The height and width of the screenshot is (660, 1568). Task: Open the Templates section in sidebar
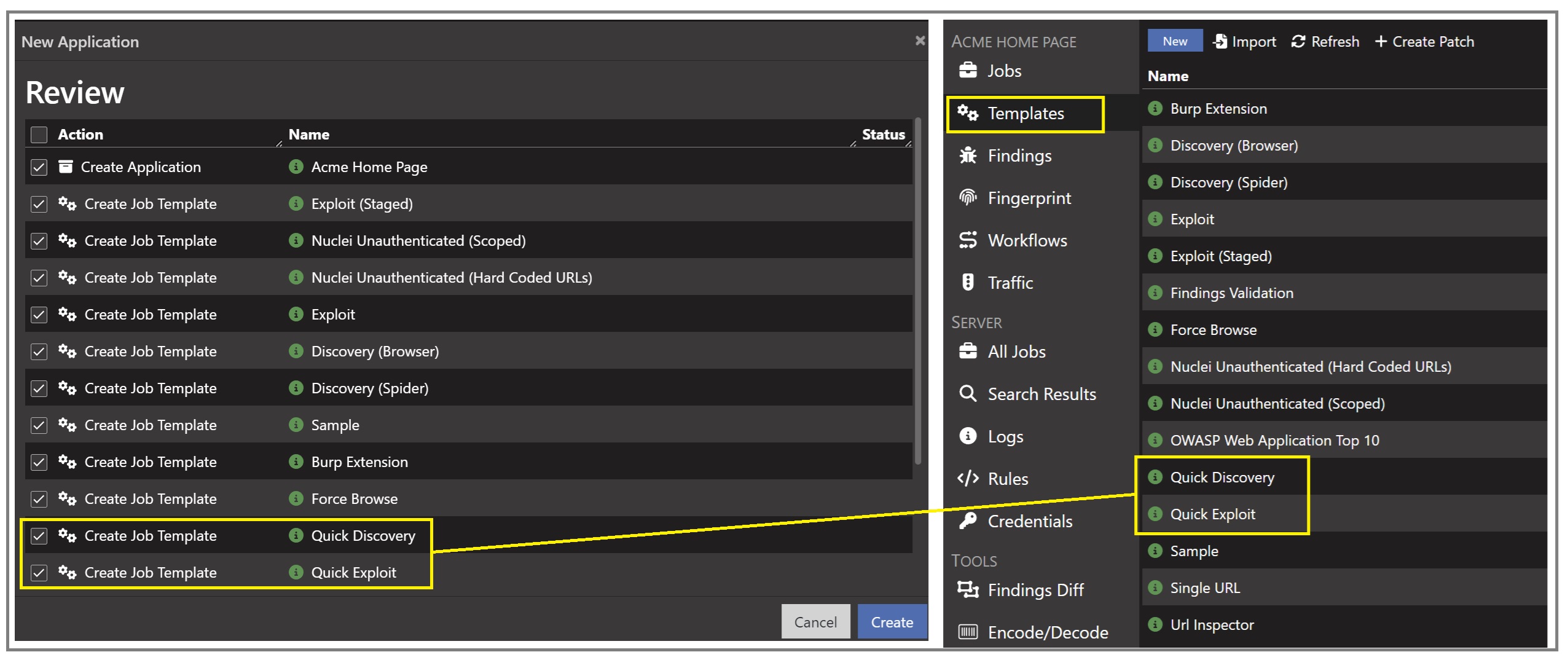[1025, 114]
